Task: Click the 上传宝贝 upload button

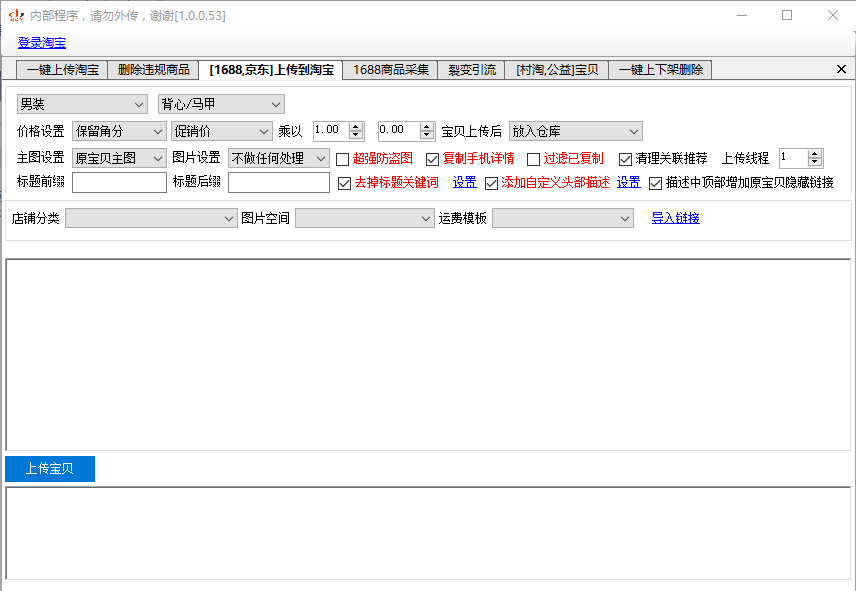Action: 50,469
